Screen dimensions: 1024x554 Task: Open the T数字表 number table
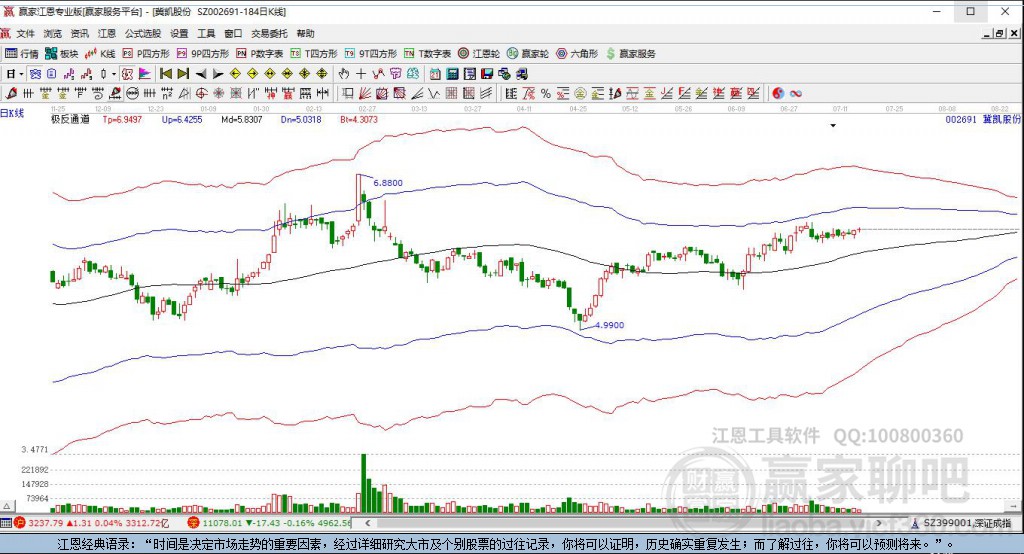pos(427,54)
